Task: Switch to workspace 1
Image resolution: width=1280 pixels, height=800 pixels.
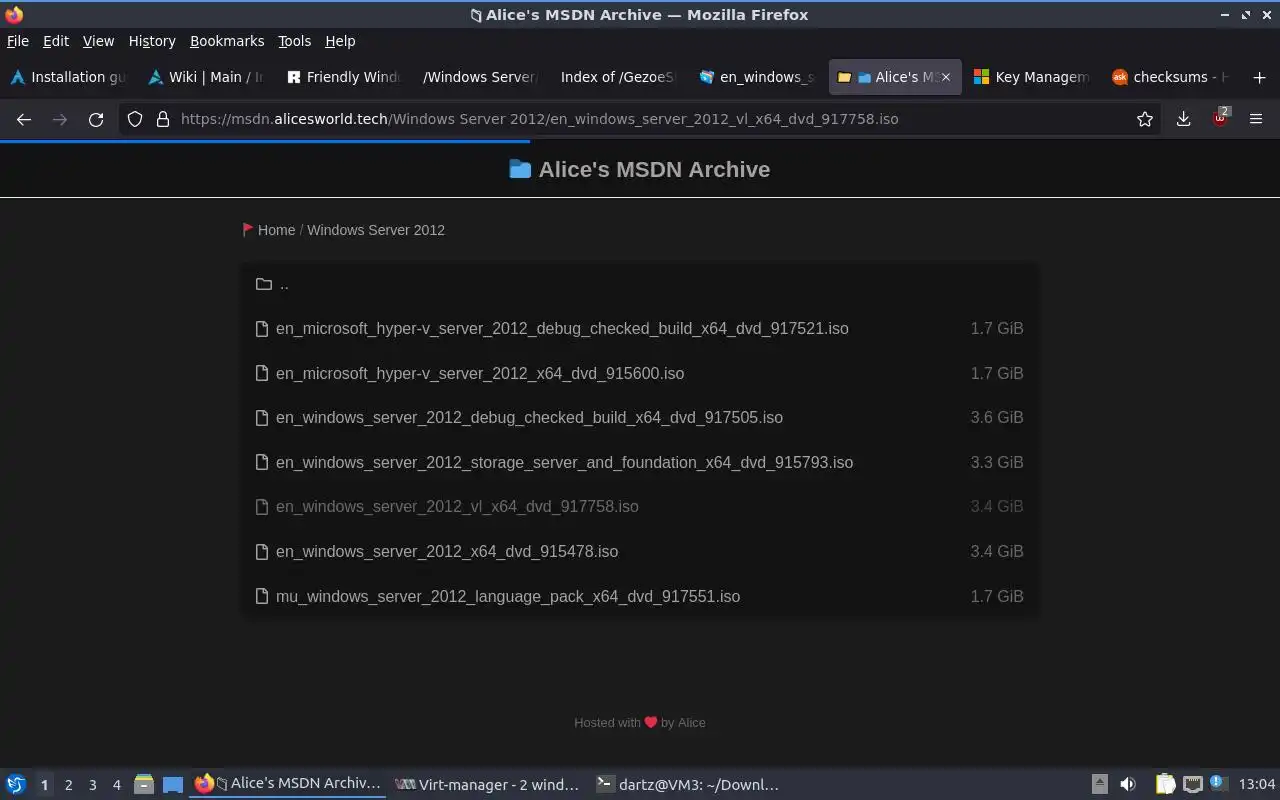Action: pyautogui.click(x=44, y=784)
